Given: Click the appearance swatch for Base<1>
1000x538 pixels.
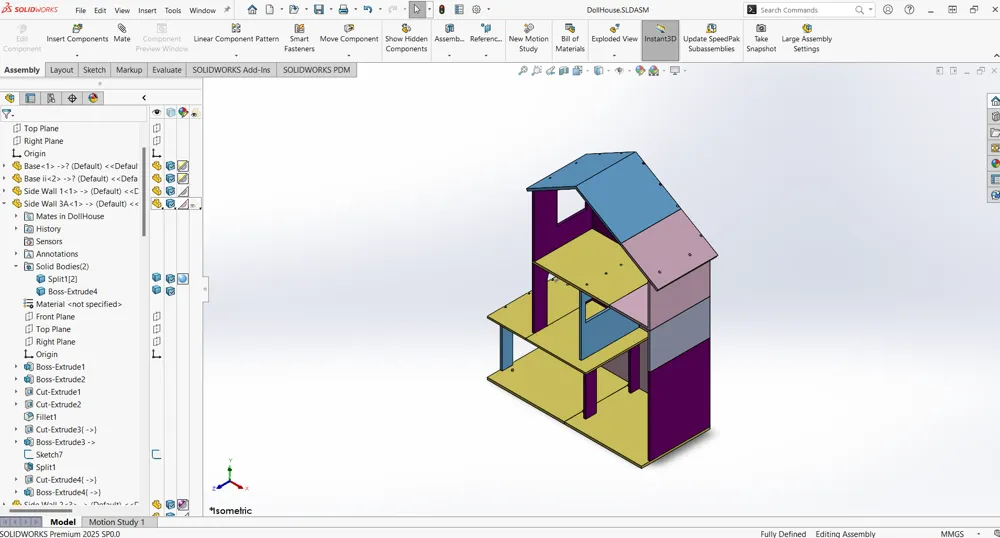Looking at the screenshot, I should click(183, 166).
